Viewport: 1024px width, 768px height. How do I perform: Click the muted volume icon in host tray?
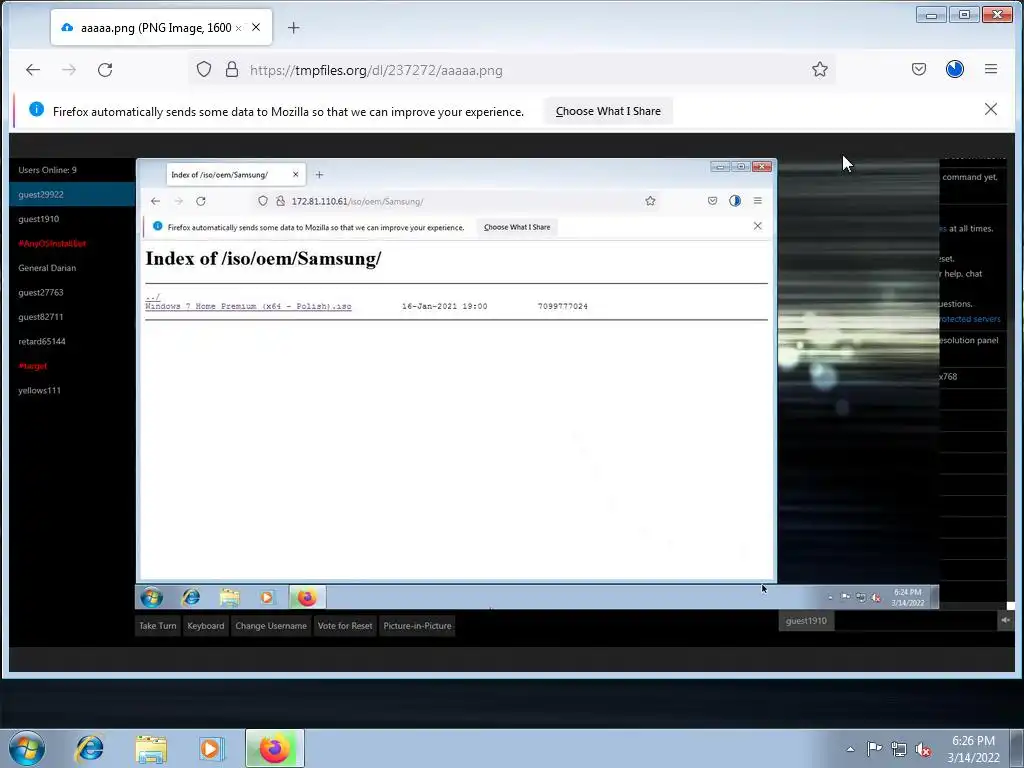(x=923, y=749)
